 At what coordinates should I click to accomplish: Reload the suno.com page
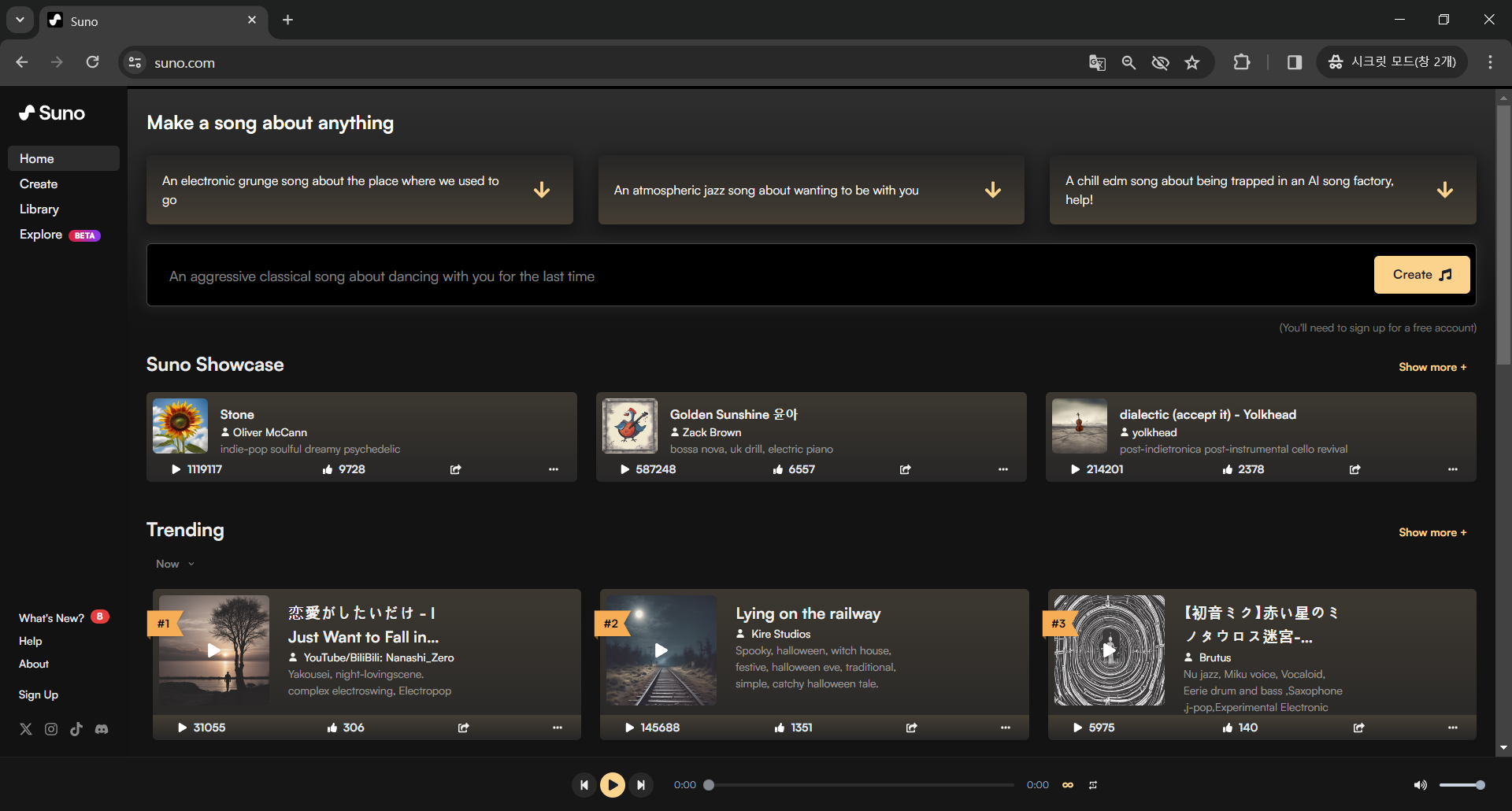click(92, 62)
